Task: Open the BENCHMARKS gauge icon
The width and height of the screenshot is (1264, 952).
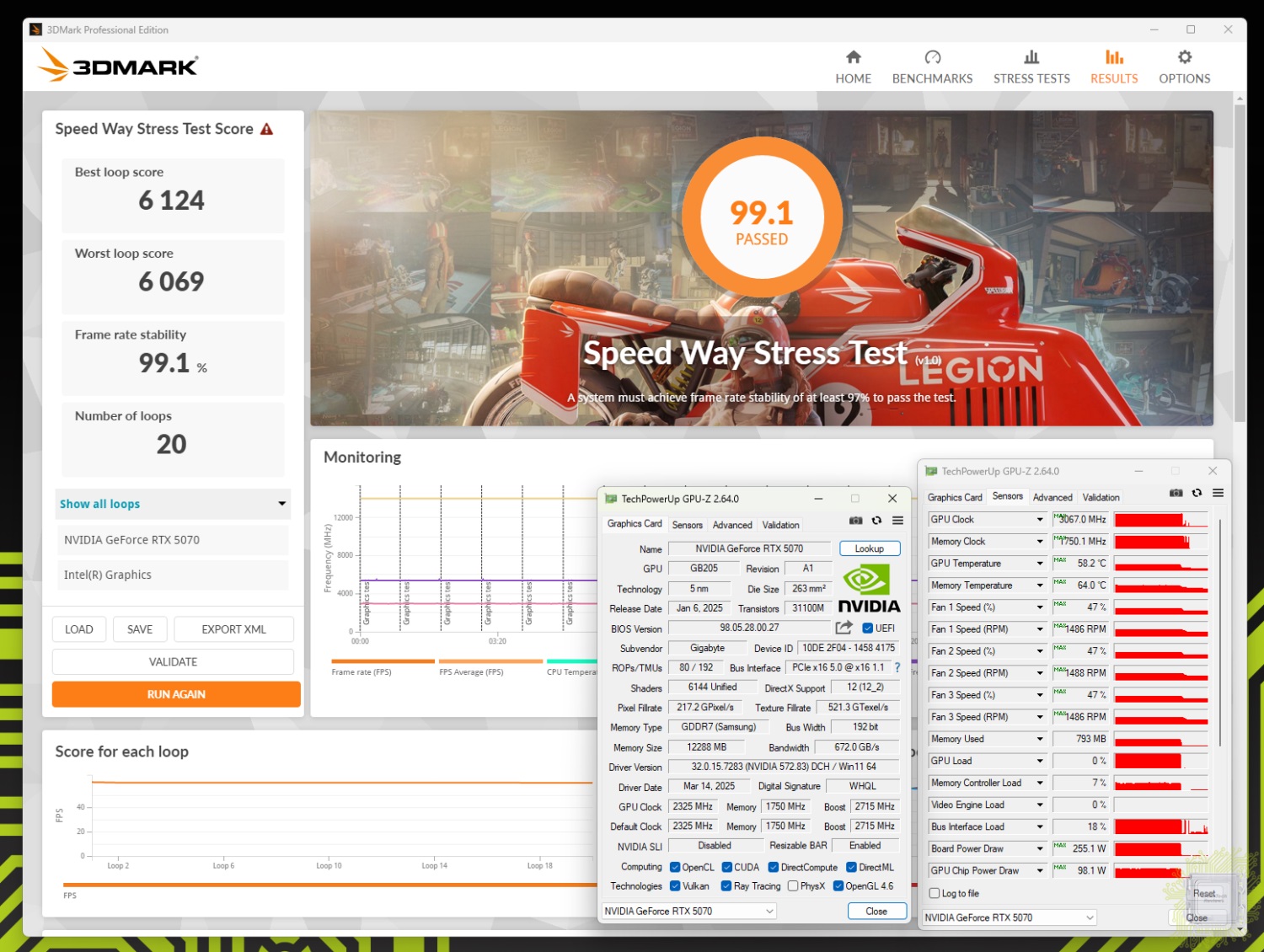Action: 932,57
